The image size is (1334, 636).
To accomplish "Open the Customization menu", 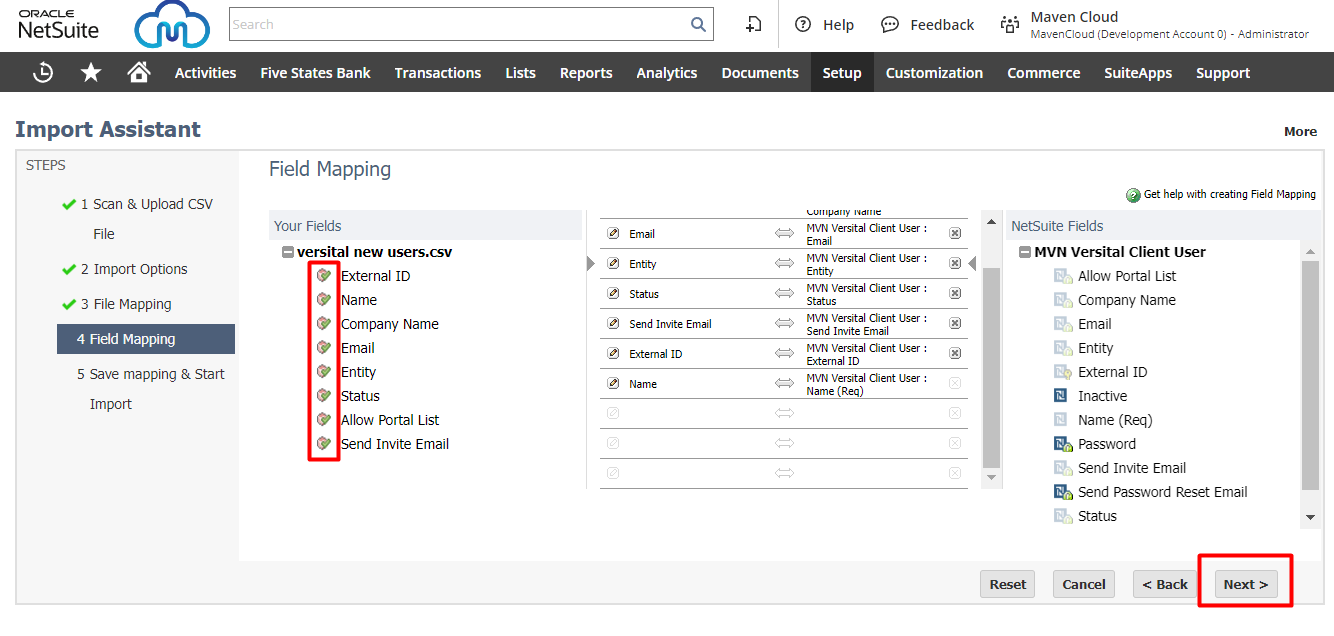I will [x=933, y=73].
